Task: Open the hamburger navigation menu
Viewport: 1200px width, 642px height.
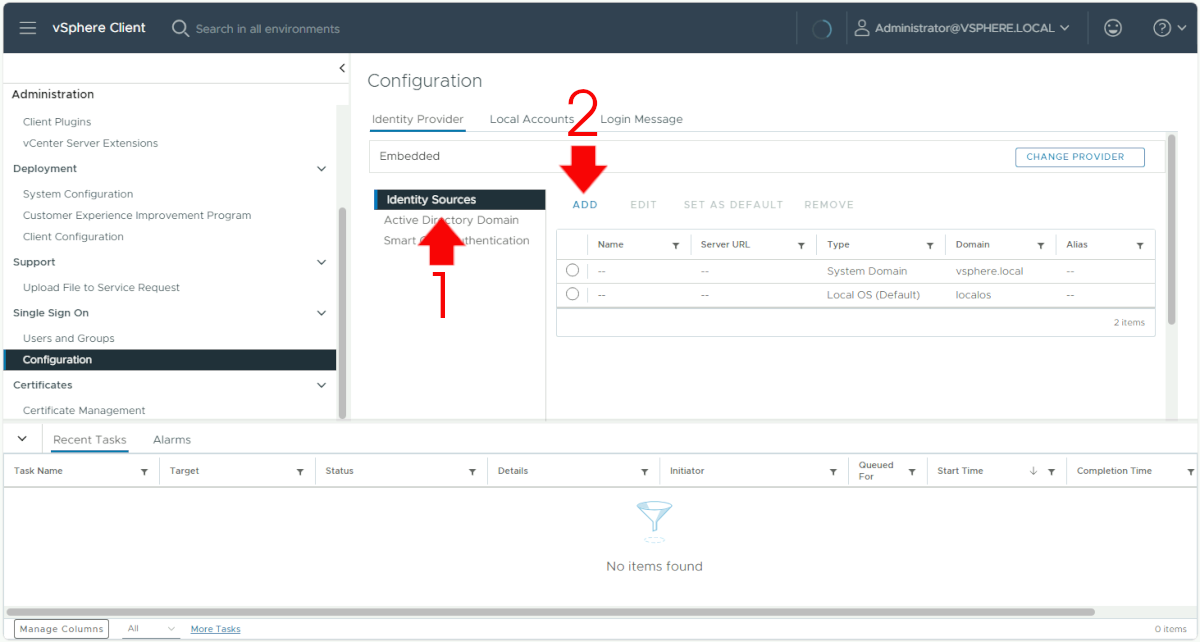Action: (28, 28)
